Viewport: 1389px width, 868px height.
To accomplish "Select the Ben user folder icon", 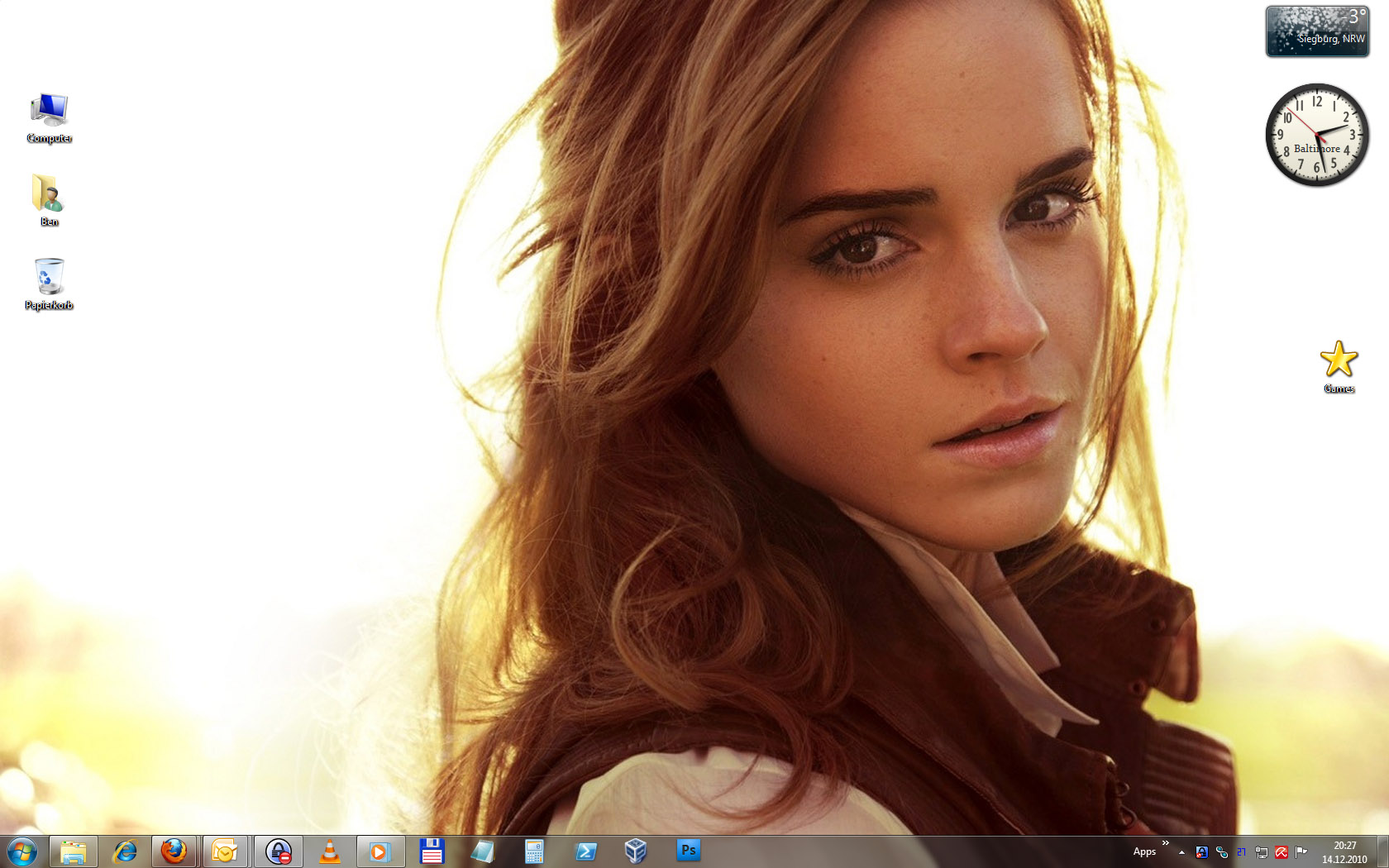I will [50, 201].
